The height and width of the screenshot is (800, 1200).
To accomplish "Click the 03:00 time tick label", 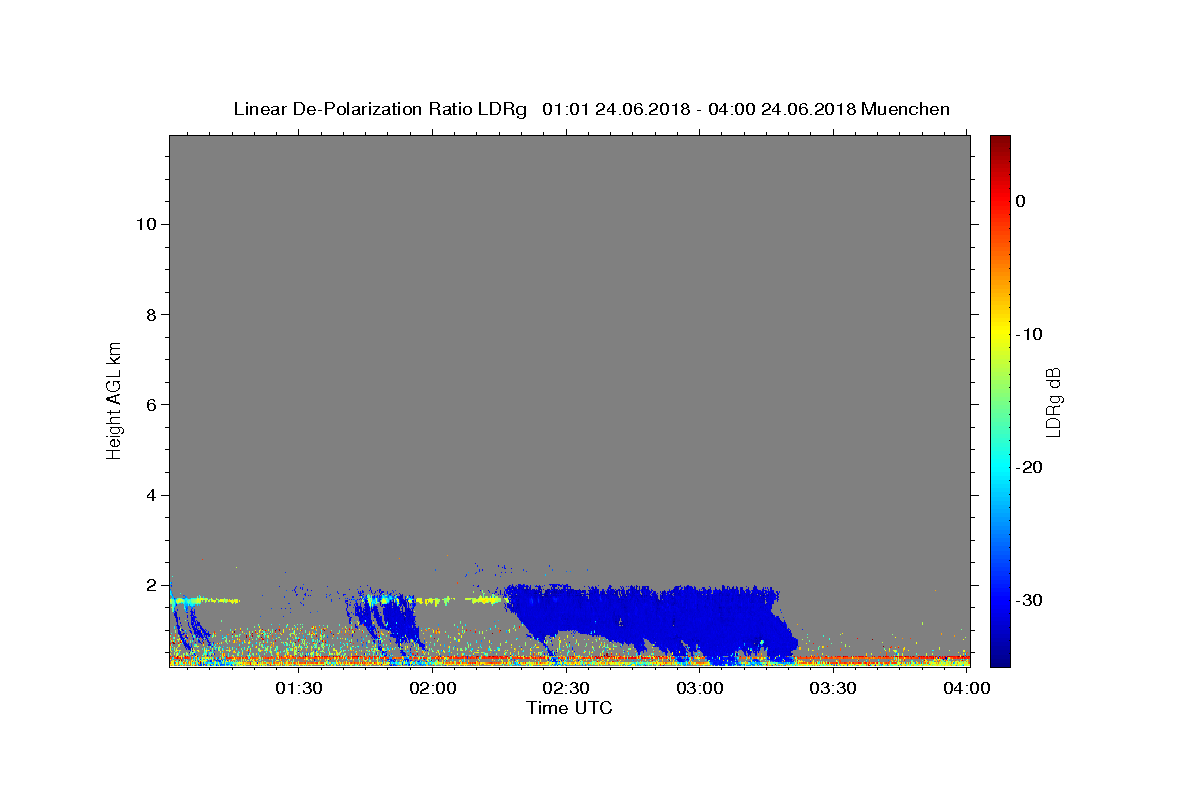I will pos(699,688).
